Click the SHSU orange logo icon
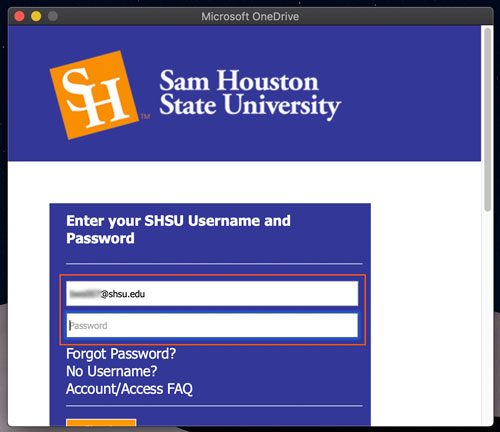 pos(94,95)
